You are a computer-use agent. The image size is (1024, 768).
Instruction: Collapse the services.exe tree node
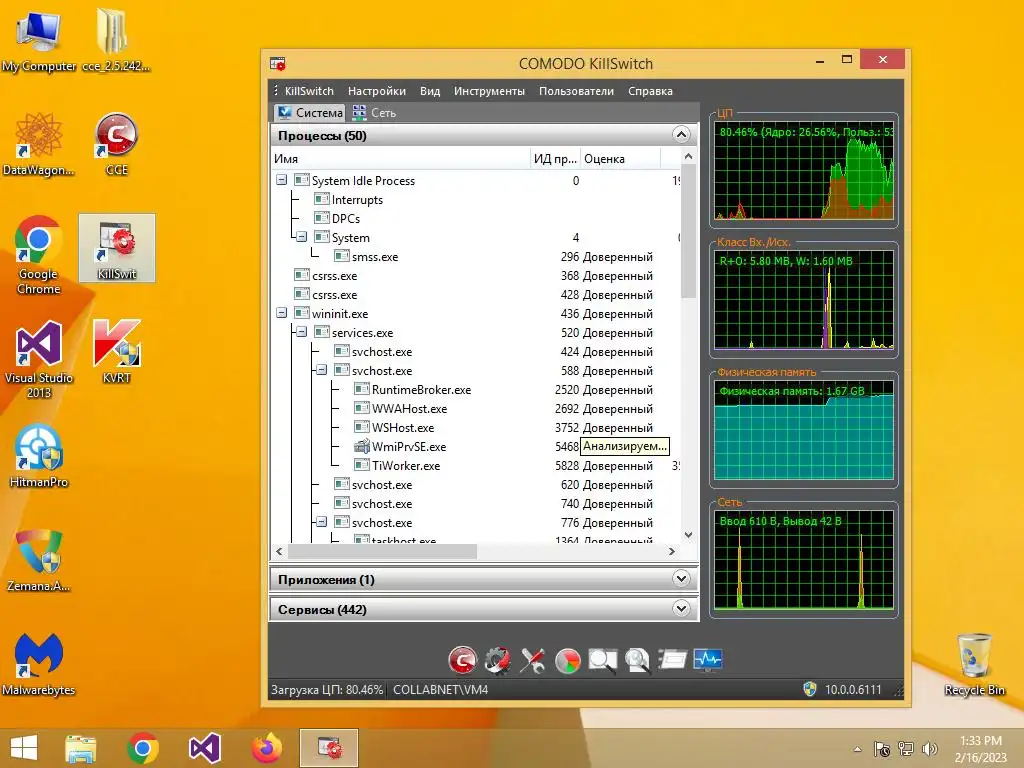pyautogui.click(x=302, y=332)
